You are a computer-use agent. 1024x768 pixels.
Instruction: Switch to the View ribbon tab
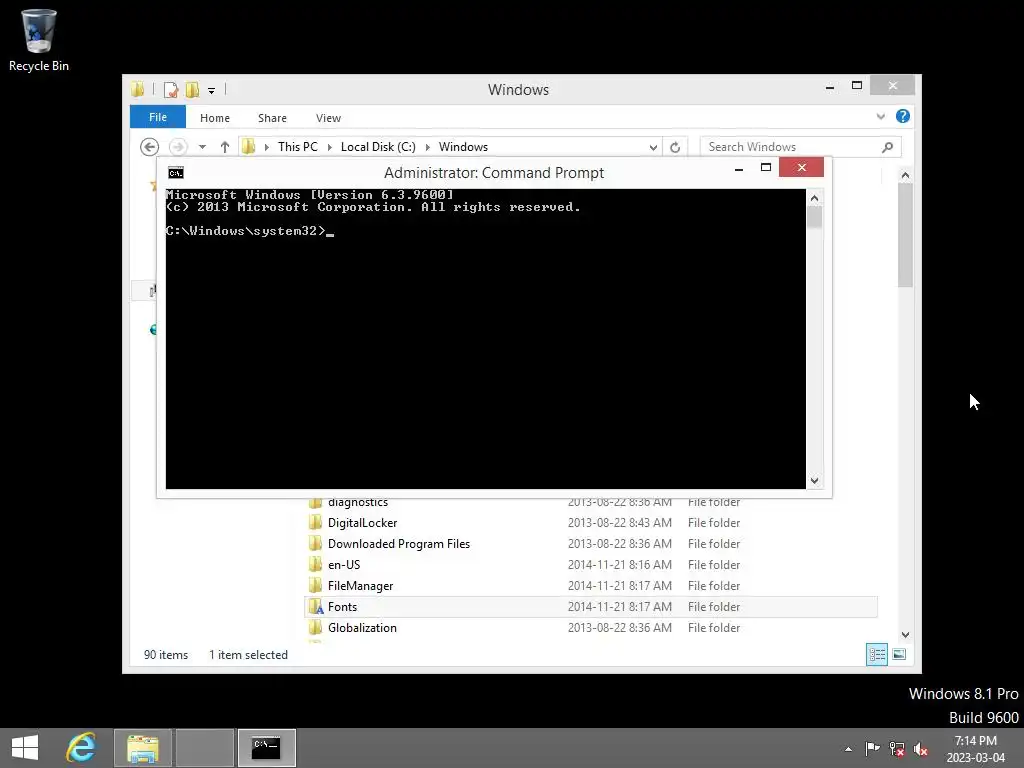click(x=328, y=118)
